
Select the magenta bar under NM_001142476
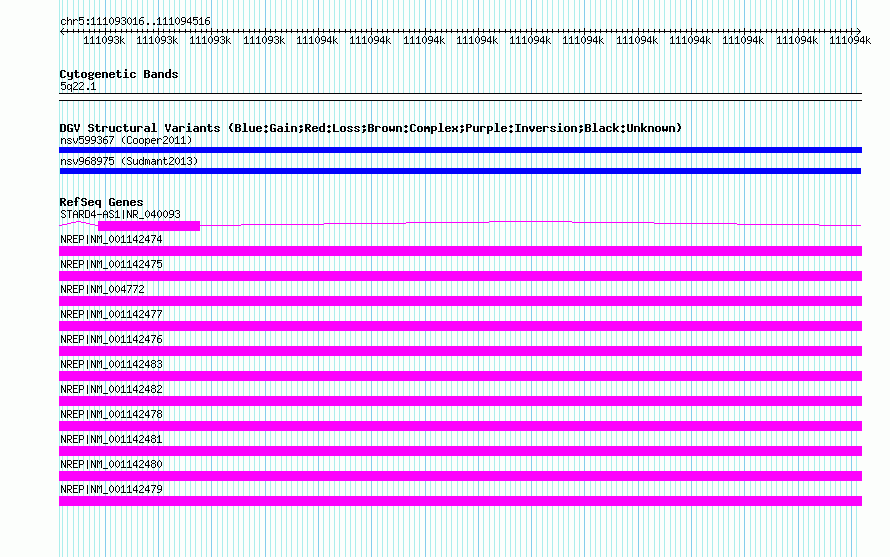(460, 351)
